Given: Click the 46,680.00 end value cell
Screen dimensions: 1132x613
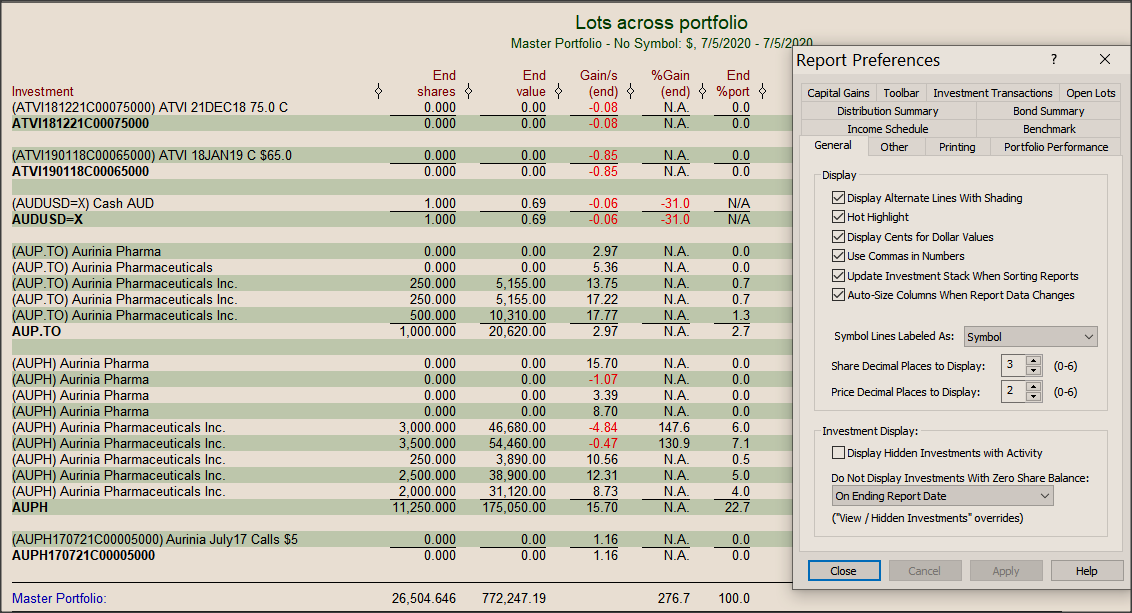Looking at the screenshot, I should pos(517,427).
